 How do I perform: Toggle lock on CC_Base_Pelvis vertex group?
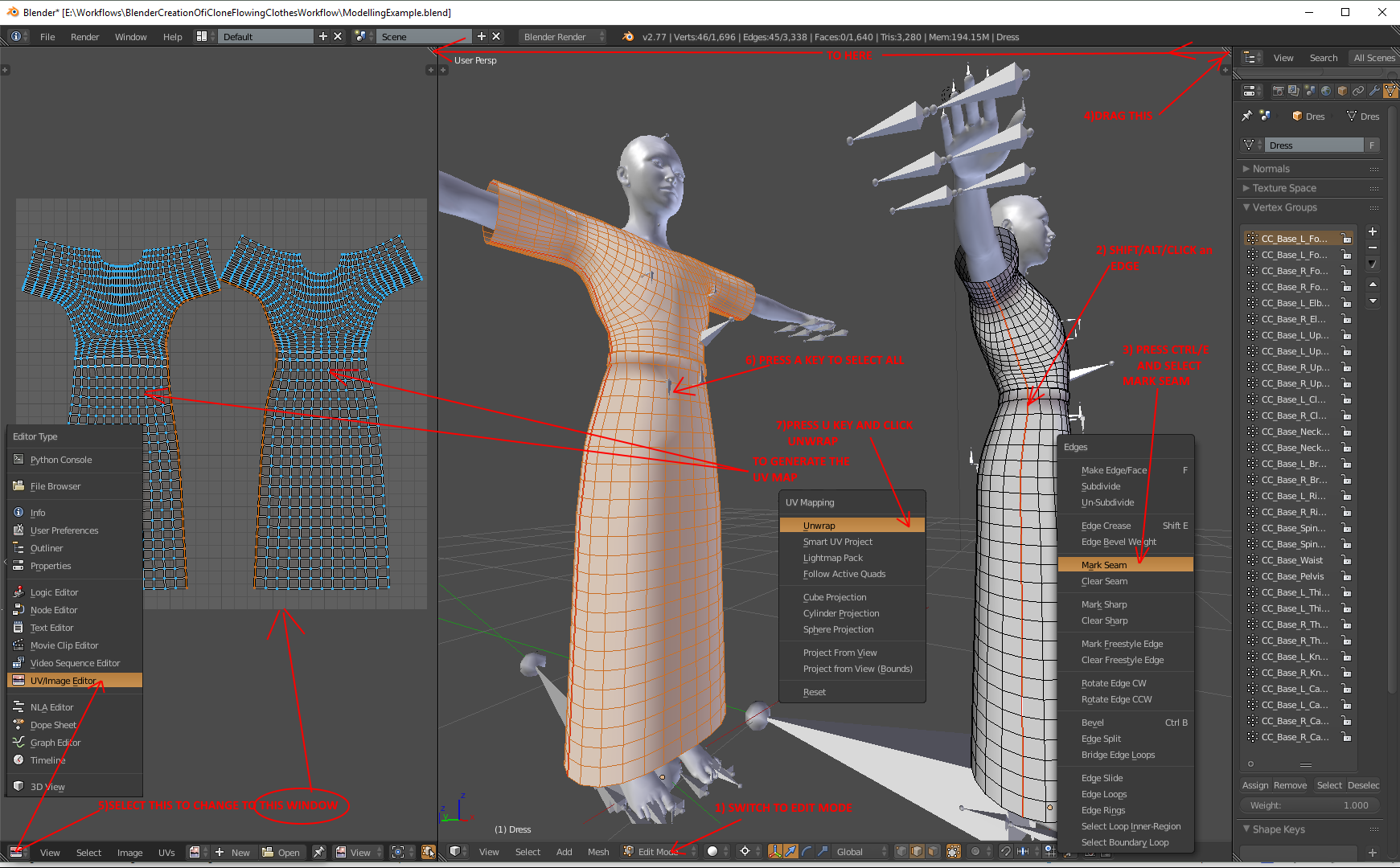click(x=1346, y=576)
